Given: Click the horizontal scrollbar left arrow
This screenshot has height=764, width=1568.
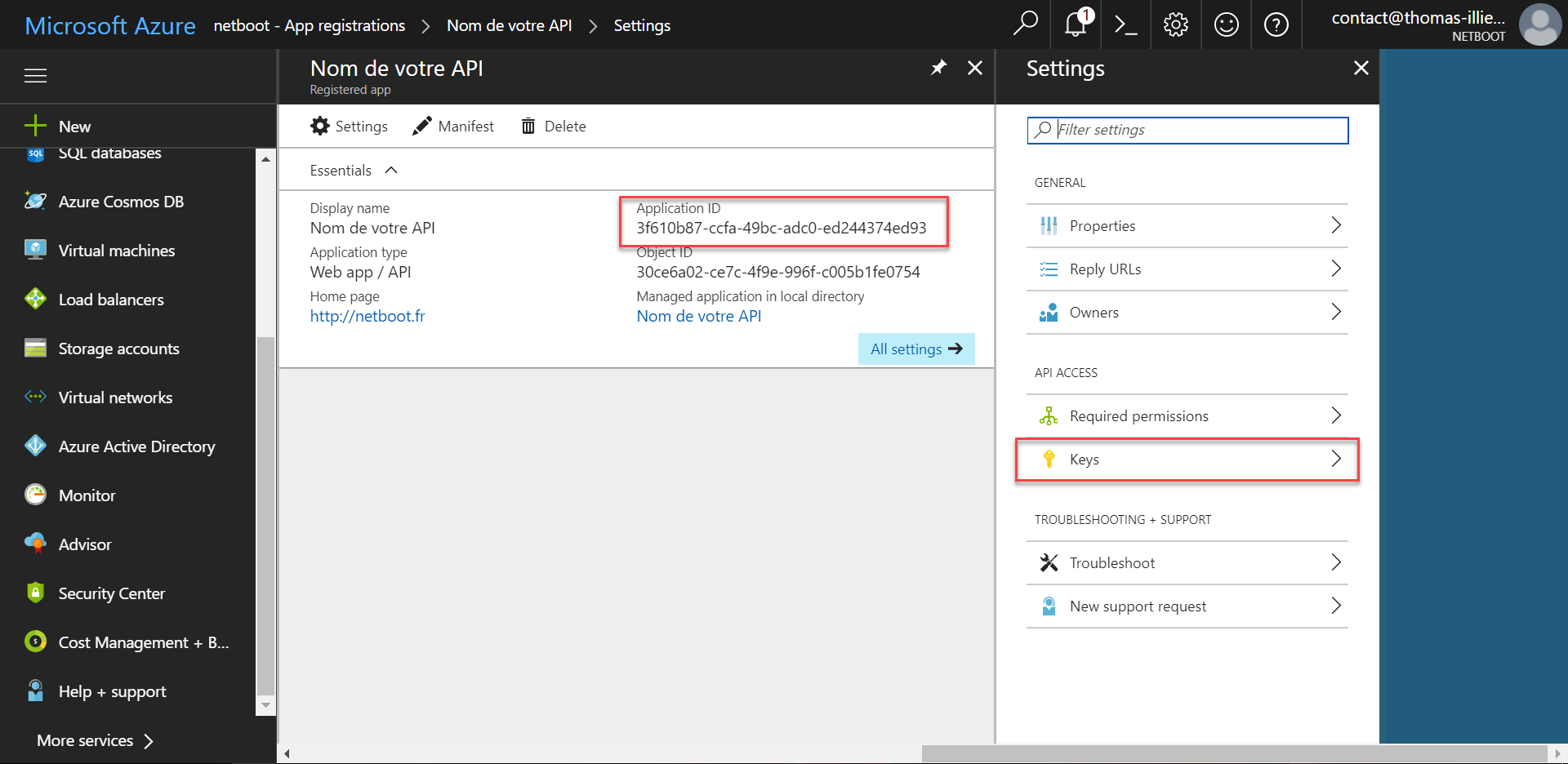Looking at the screenshot, I should click(287, 753).
